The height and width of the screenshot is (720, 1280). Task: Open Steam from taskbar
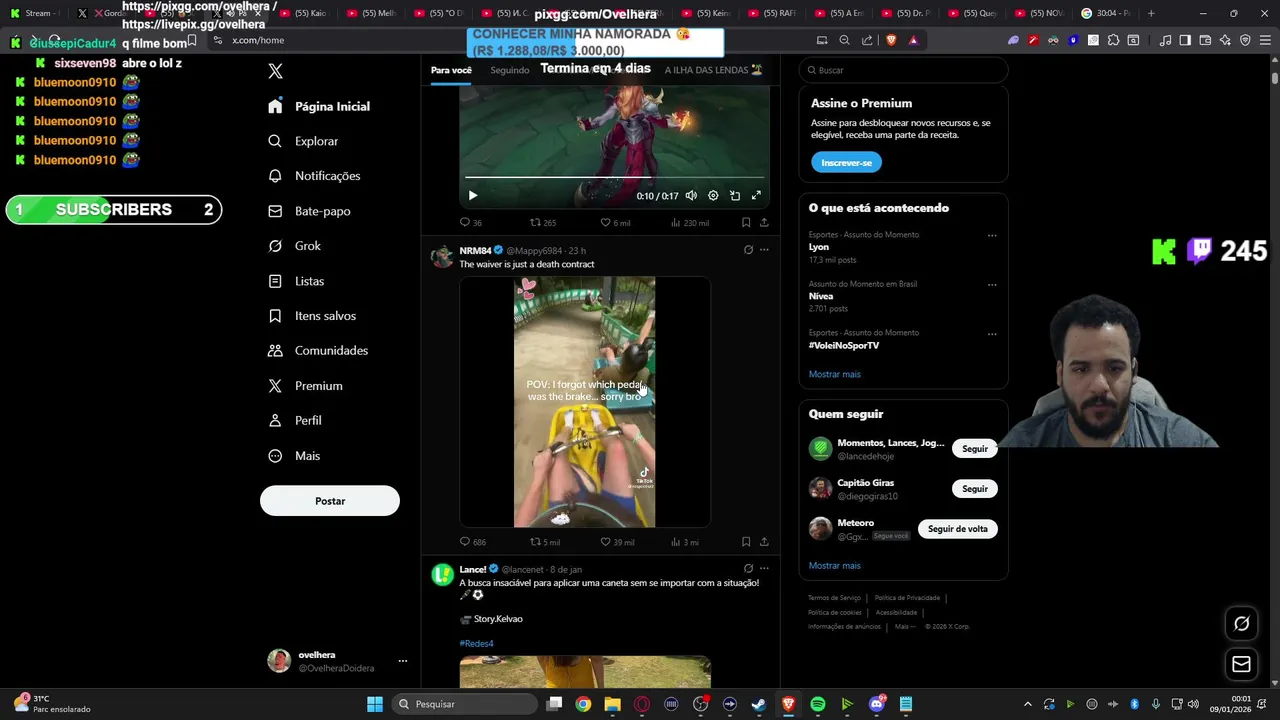[x=758, y=704]
